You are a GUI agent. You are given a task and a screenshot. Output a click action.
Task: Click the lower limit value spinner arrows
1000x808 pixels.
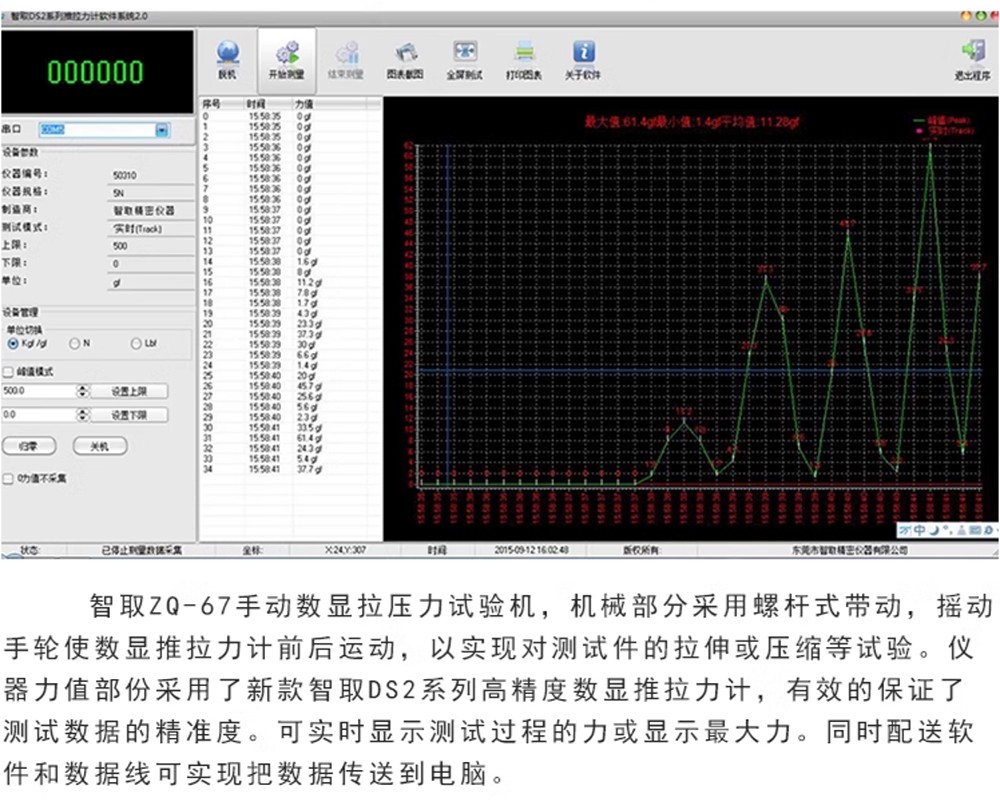82,414
